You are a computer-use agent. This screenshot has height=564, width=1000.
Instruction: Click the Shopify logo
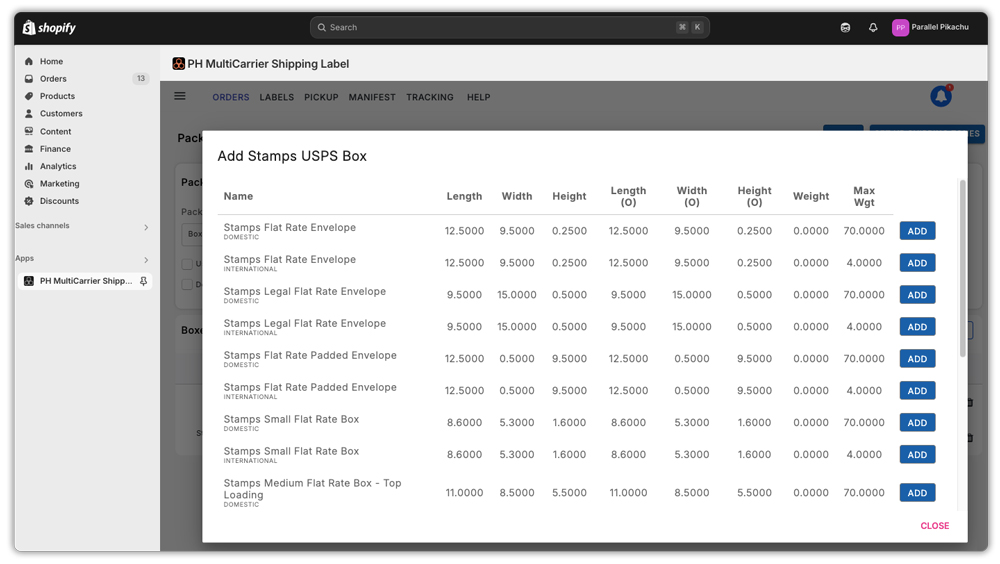[49, 27]
